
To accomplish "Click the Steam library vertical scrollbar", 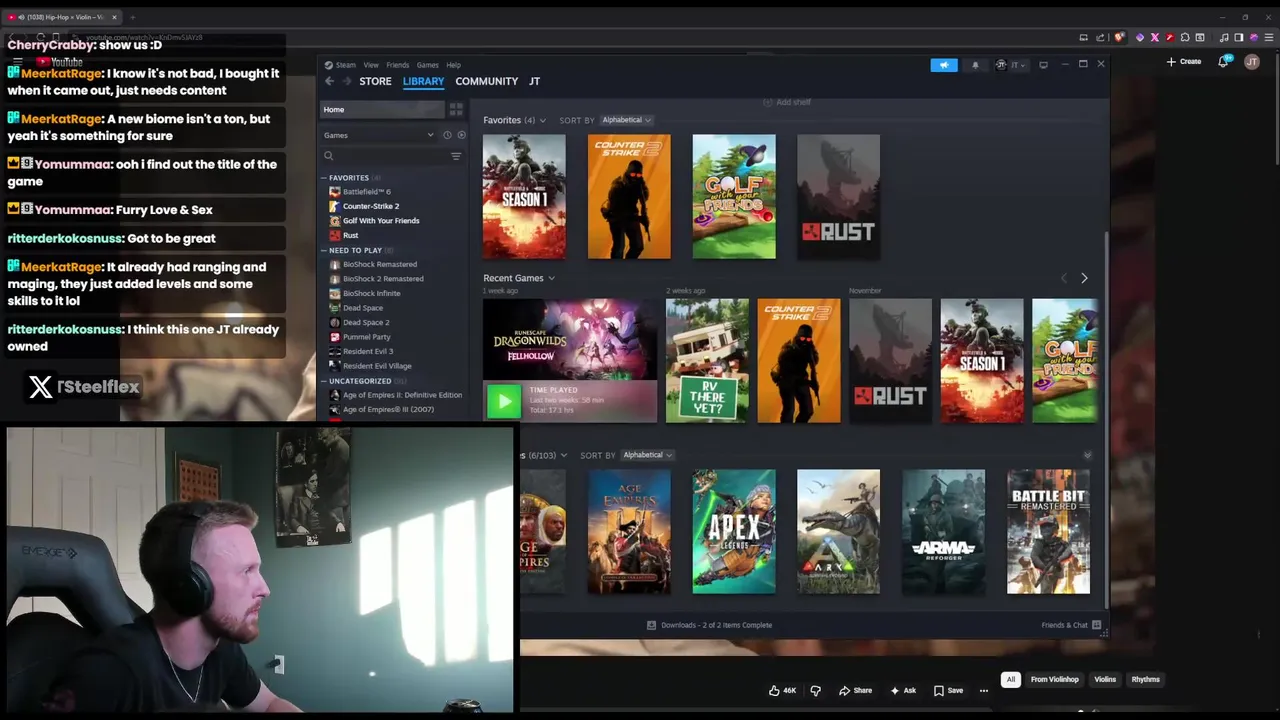I will 1106,420.
